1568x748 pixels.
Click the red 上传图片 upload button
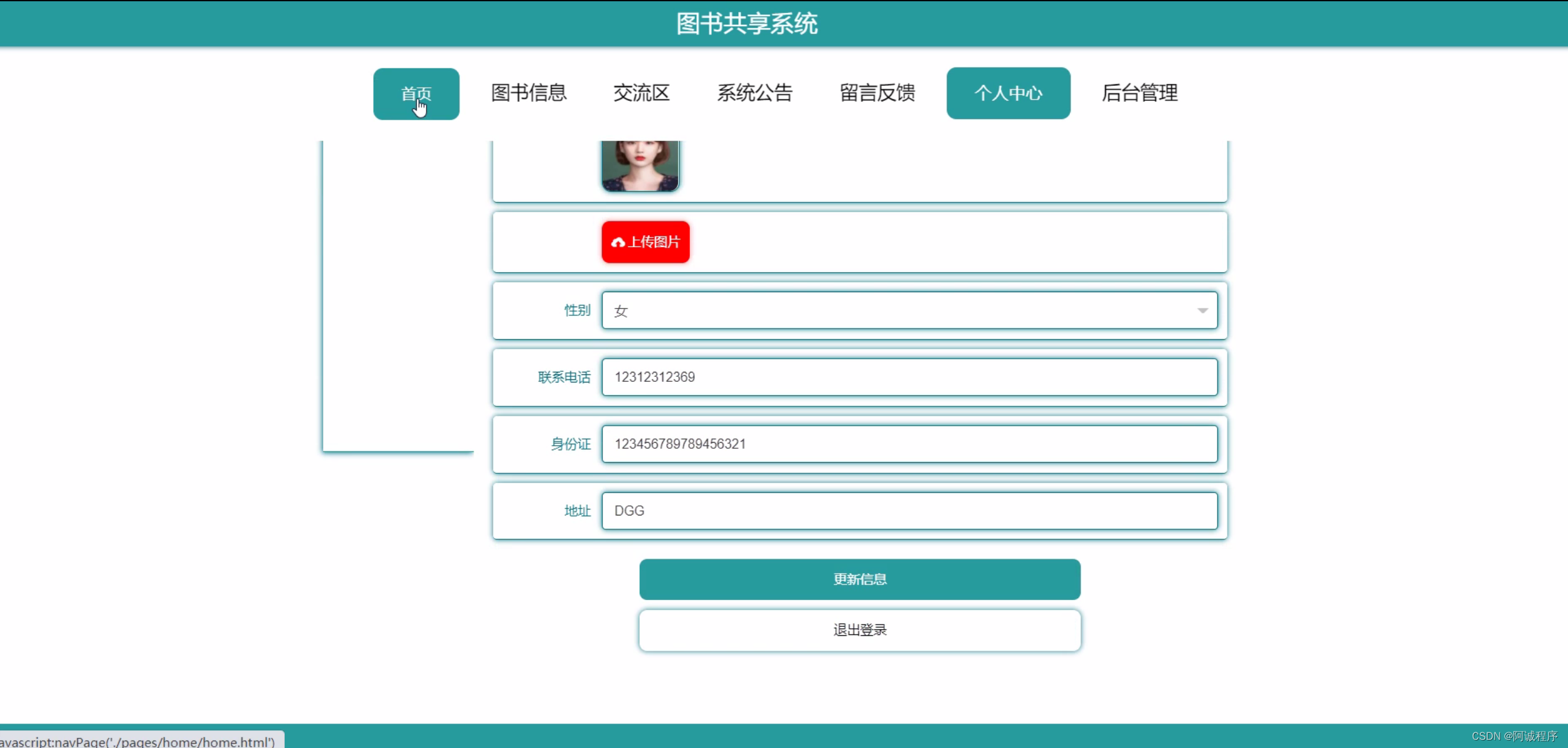click(x=645, y=242)
